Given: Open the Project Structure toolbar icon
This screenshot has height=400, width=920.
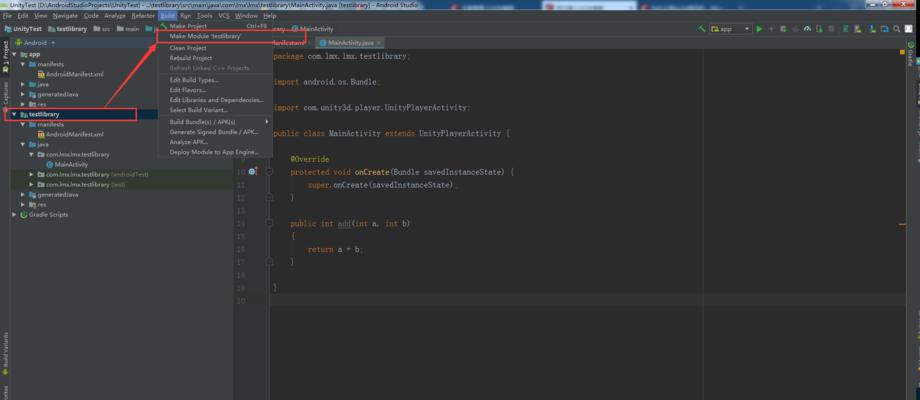Looking at the screenshot, I should (885, 29).
